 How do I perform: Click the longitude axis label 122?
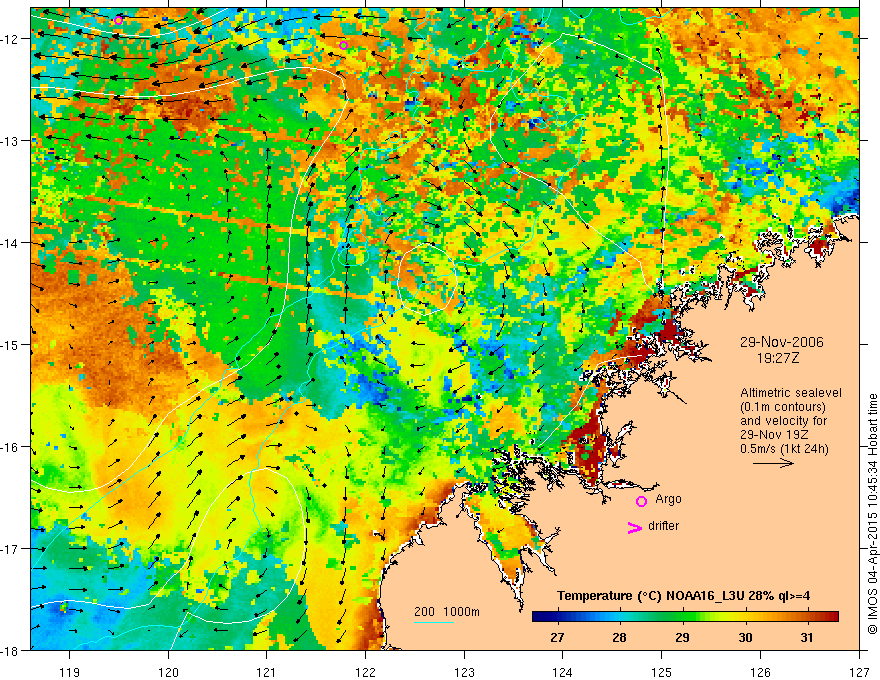(x=365, y=672)
